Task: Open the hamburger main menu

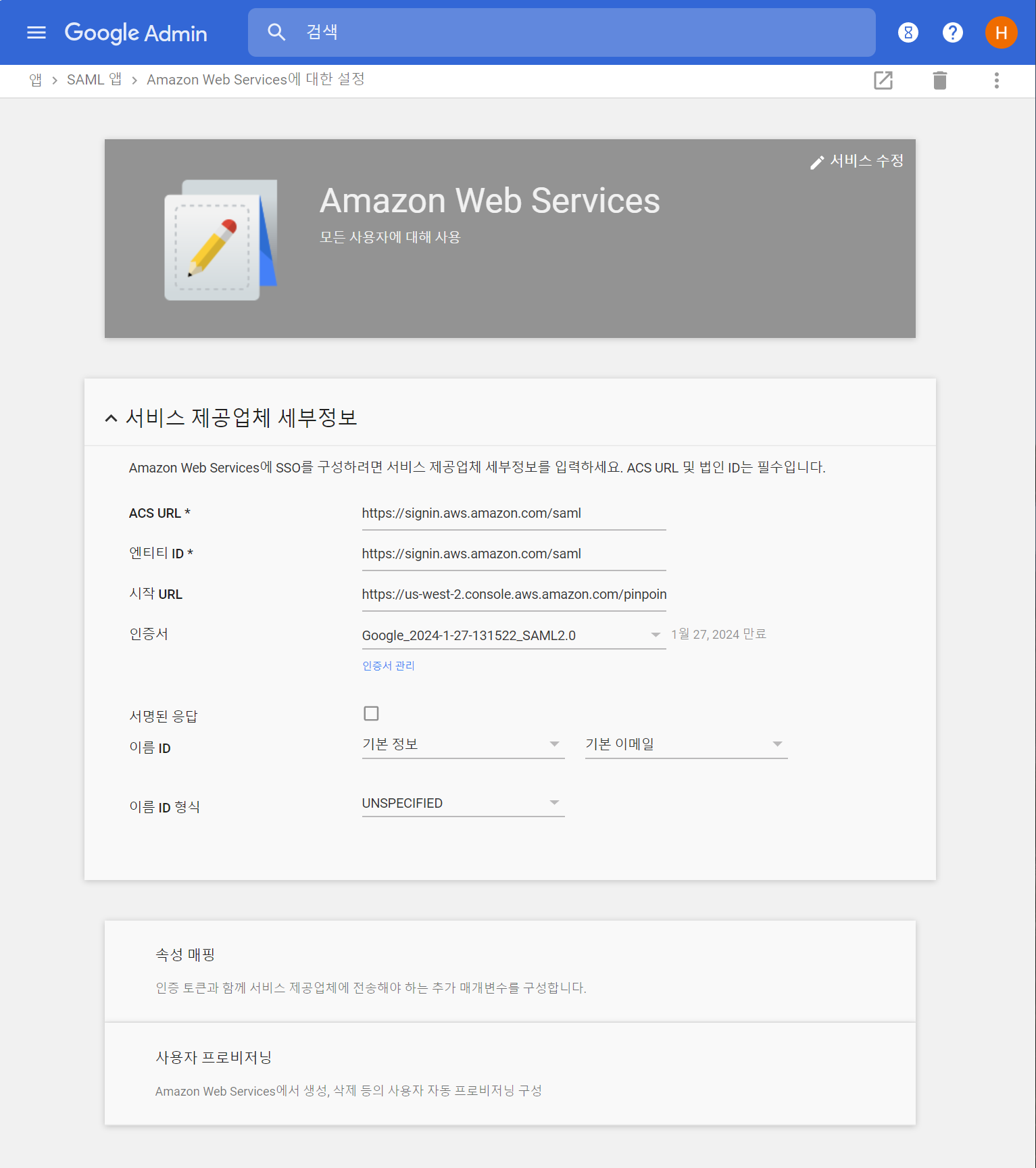Action: (x=36, y=32)
